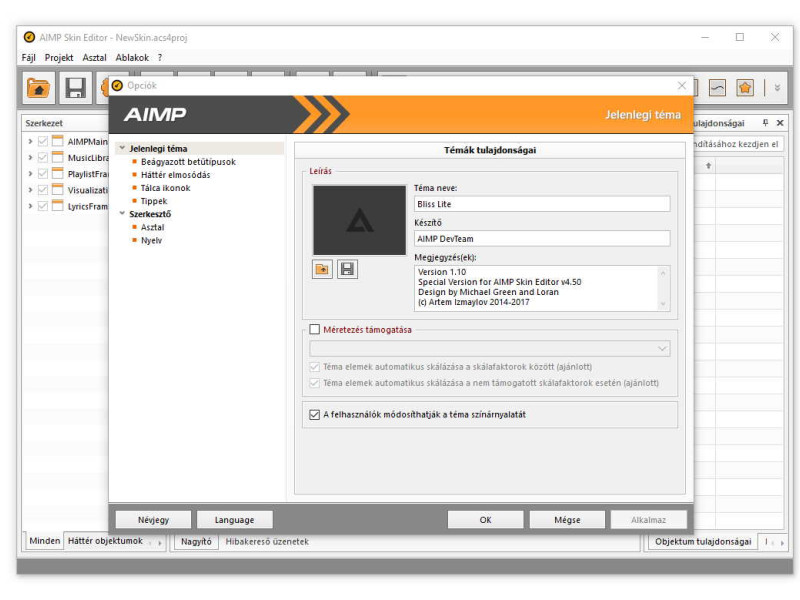Expand LyricsFrame tree node
The width and height of the screenshot is (800, 600).
click(30, 206)
